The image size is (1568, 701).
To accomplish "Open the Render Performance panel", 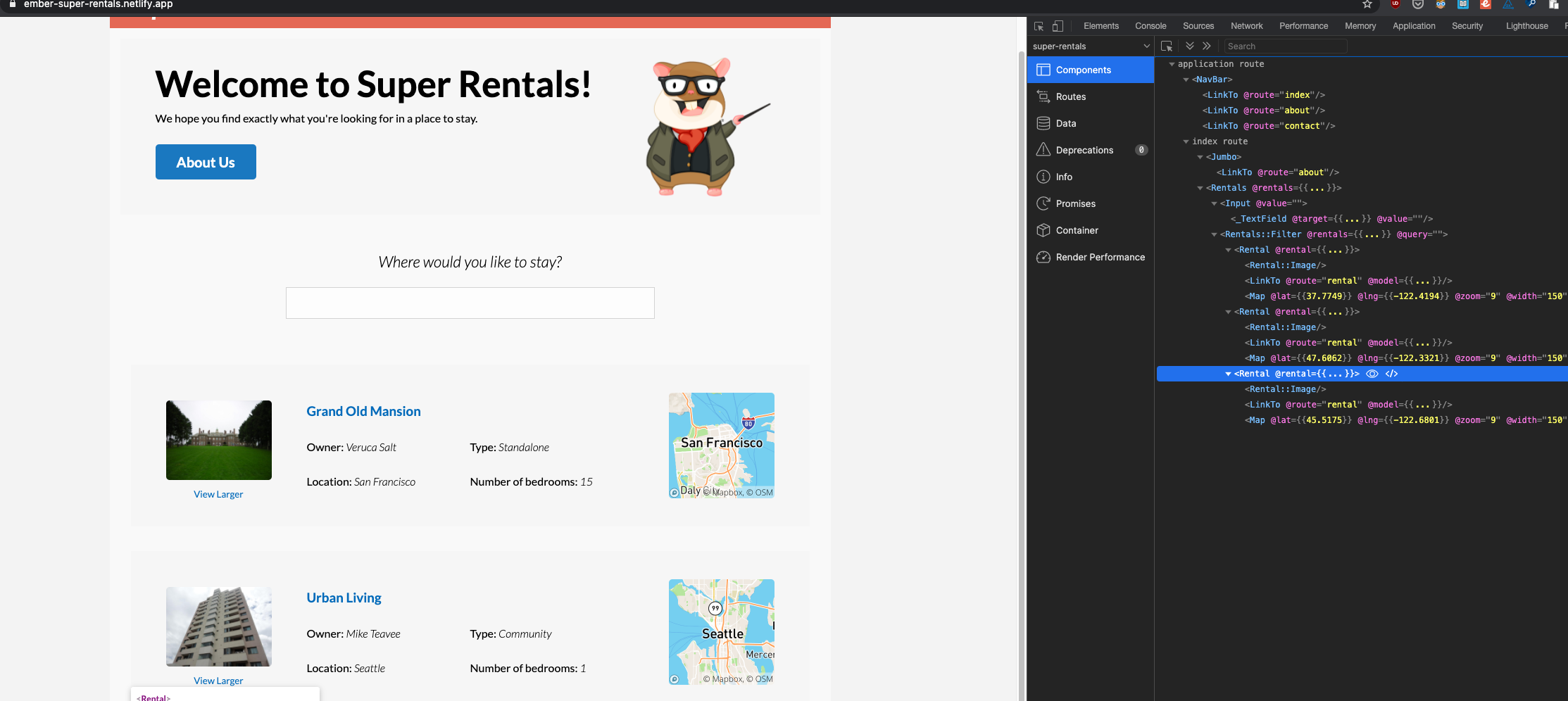I will click(1091, 257).
